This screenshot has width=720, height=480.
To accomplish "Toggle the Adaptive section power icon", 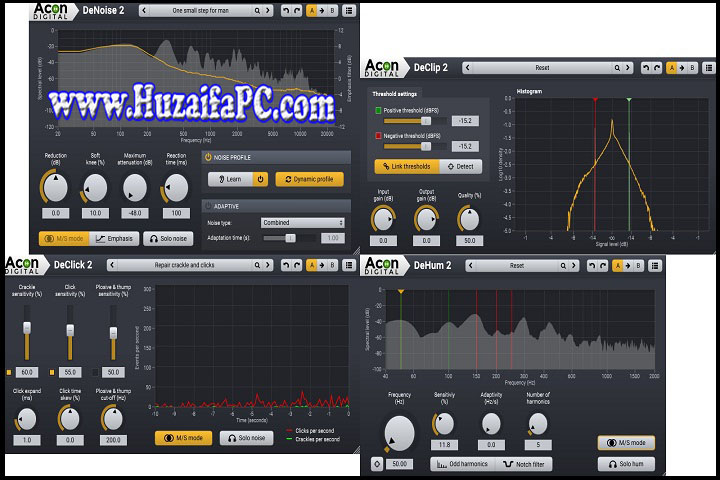I will point(208,206).
